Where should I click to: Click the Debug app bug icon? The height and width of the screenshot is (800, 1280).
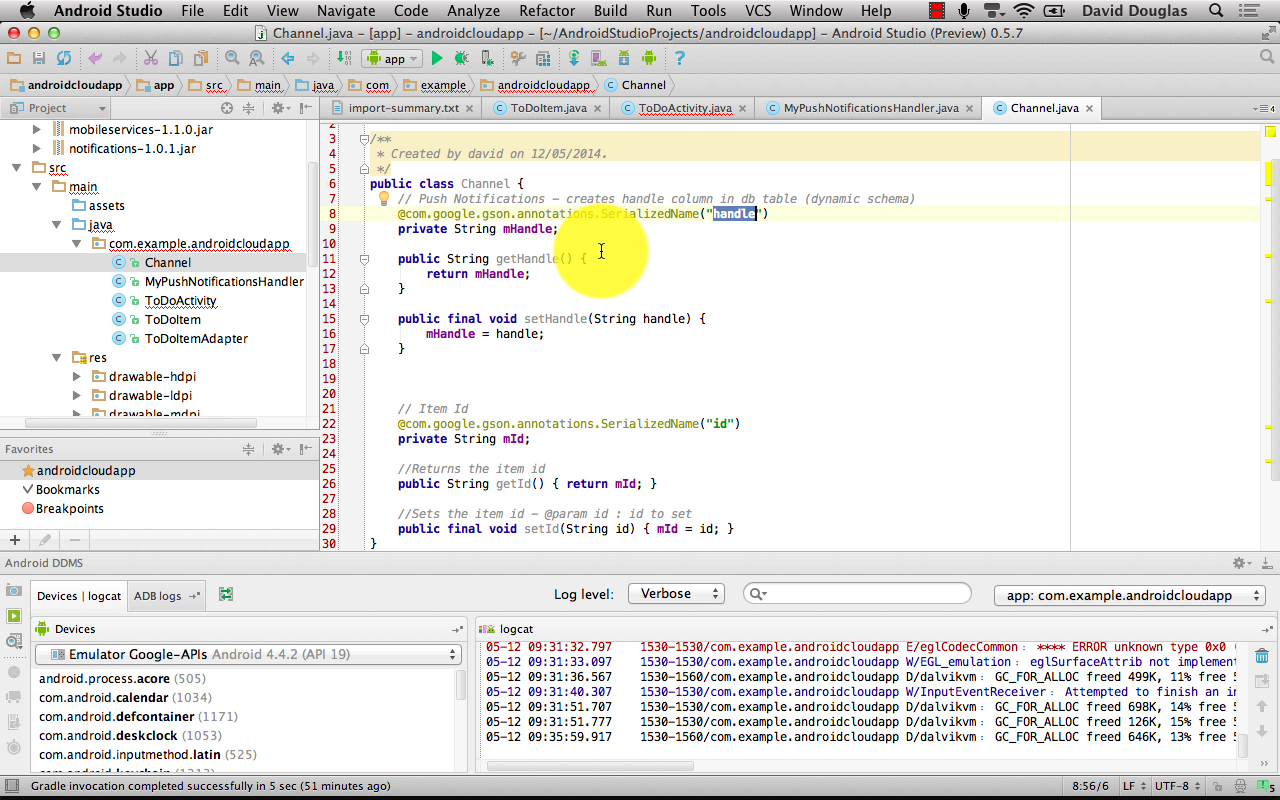click(461, 59)
